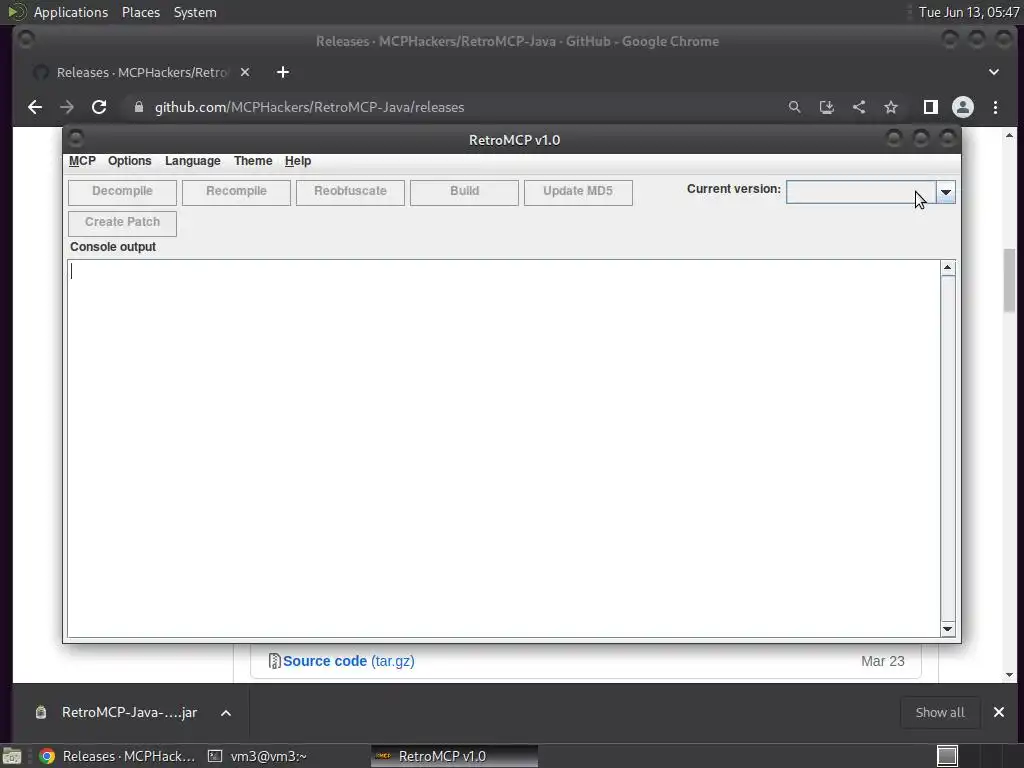This screenshot has width=1024, height=768.
Task: Open the Options menu
Action: 129,161
